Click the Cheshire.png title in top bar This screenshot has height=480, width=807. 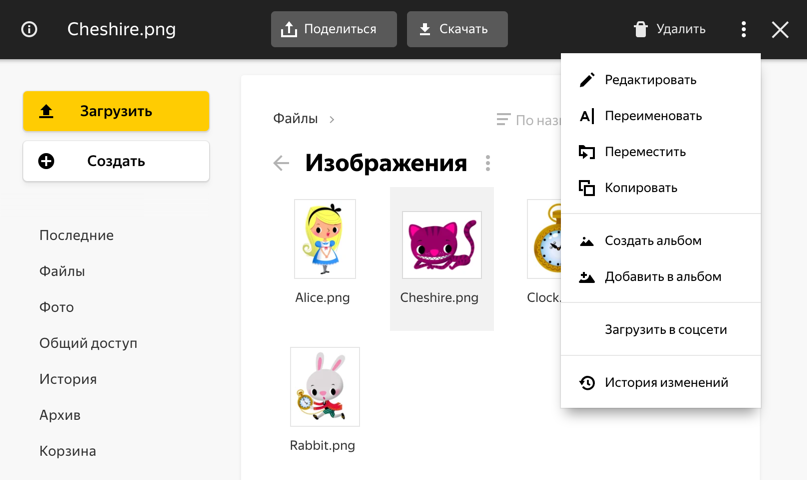121,29
